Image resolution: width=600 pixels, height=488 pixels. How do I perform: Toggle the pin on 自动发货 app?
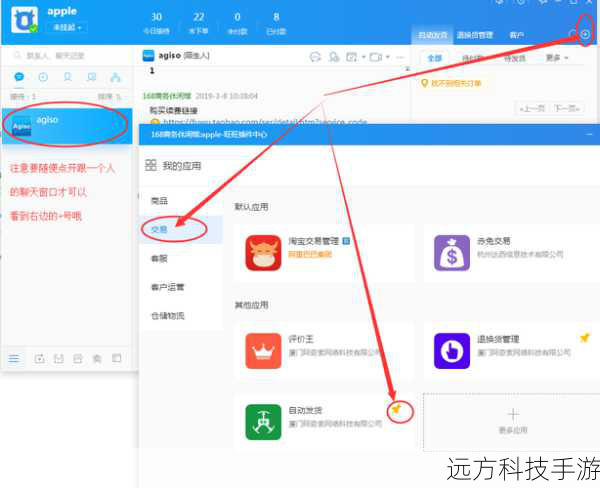click(x=396, y=409)
